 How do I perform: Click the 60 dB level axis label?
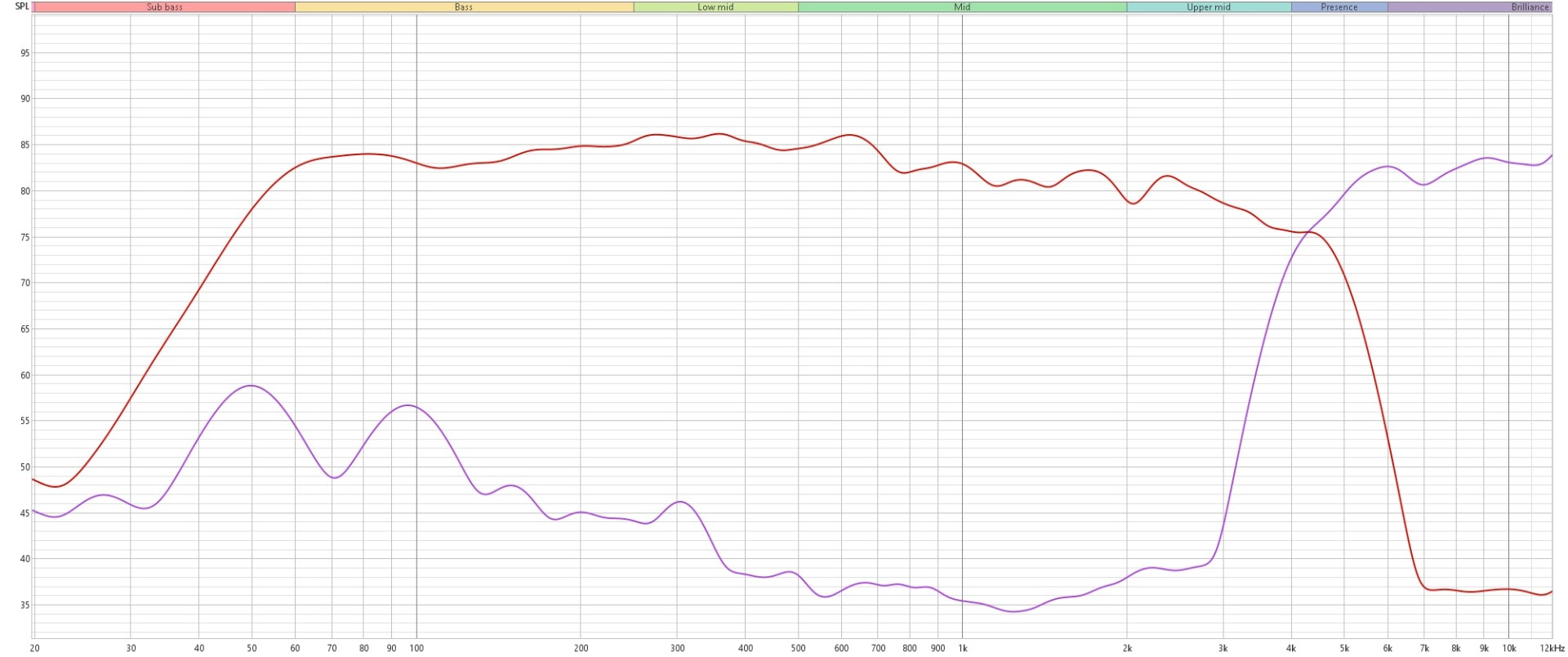(x=24, y=376)
